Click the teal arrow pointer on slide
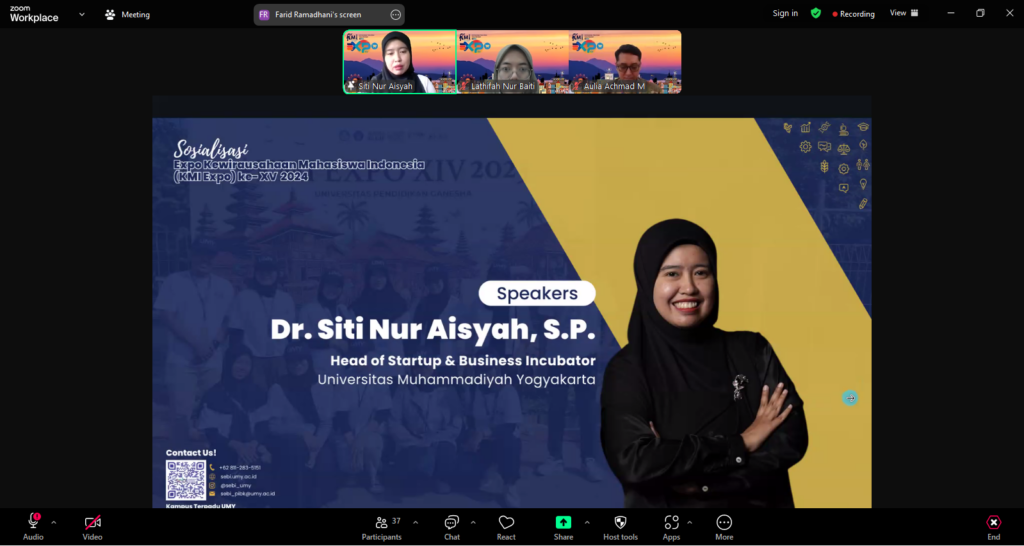The width and height of the screenshot is (1024, 546). point(850,398)
